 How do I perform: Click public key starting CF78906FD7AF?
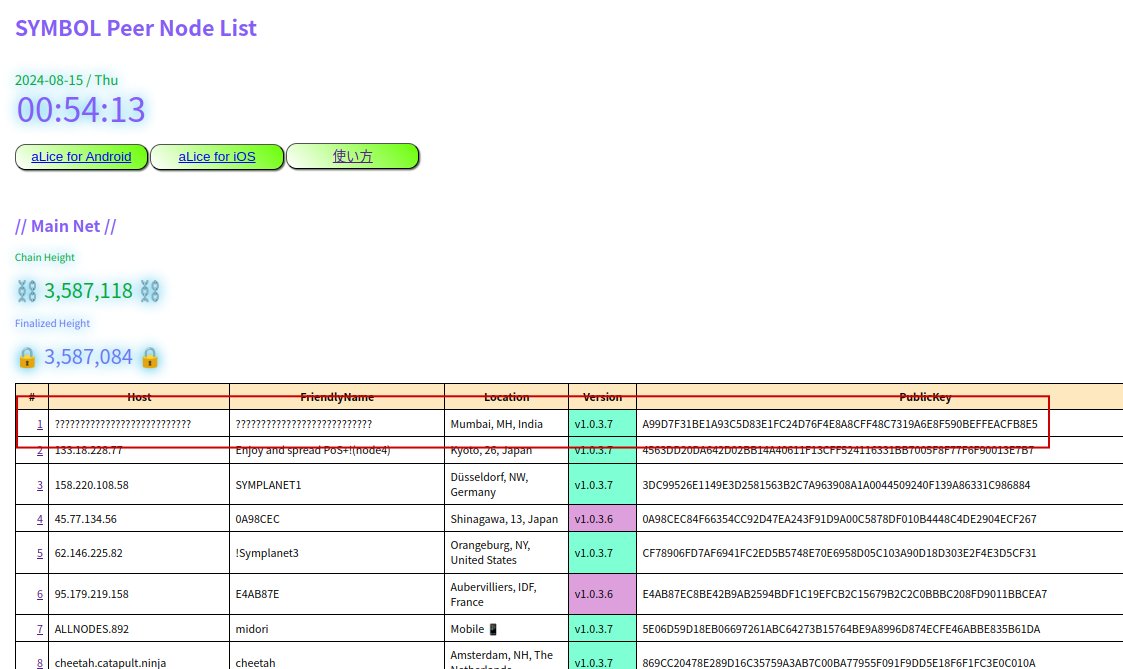point(839,553)
